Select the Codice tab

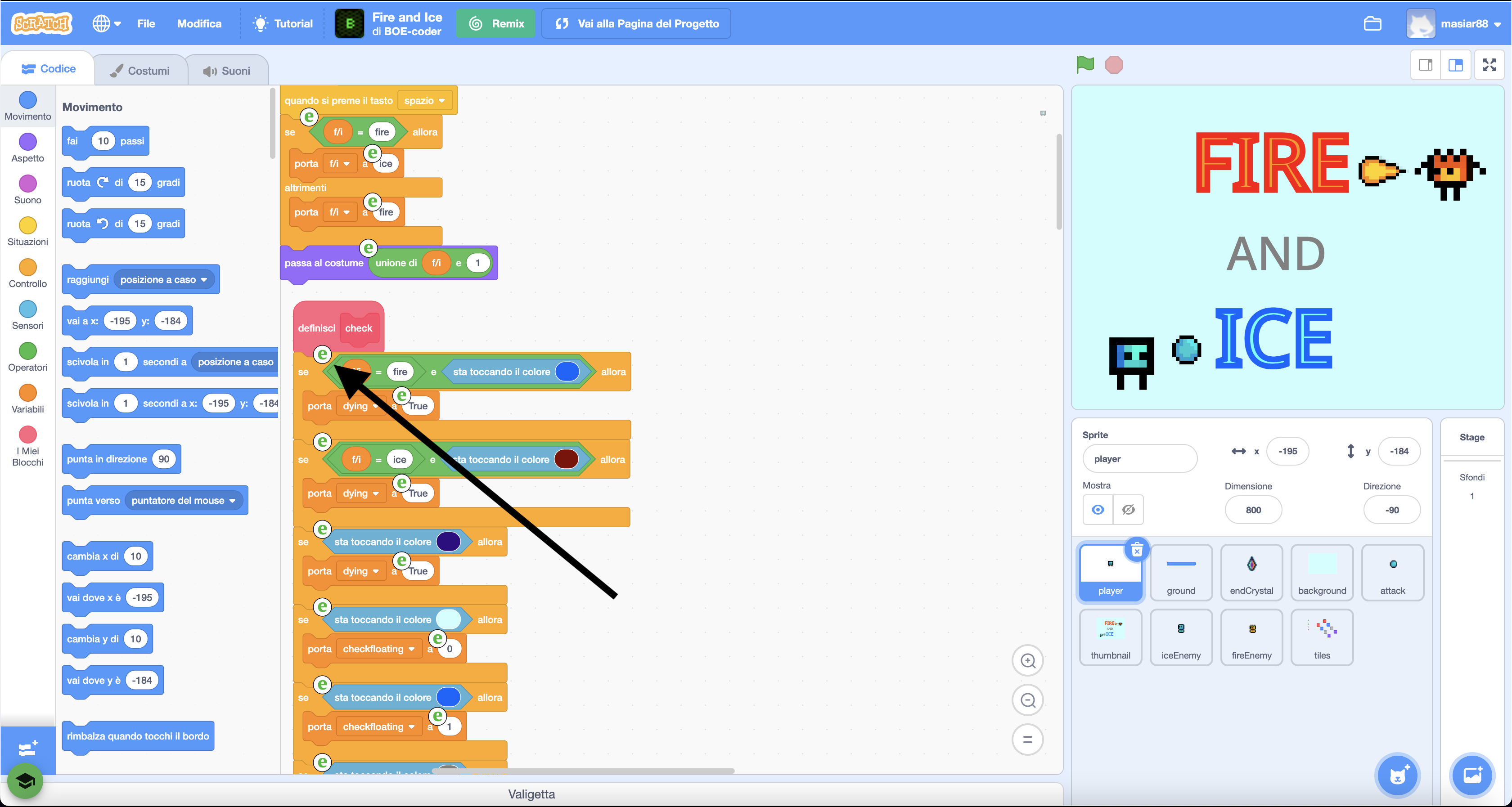click(49, 70)
